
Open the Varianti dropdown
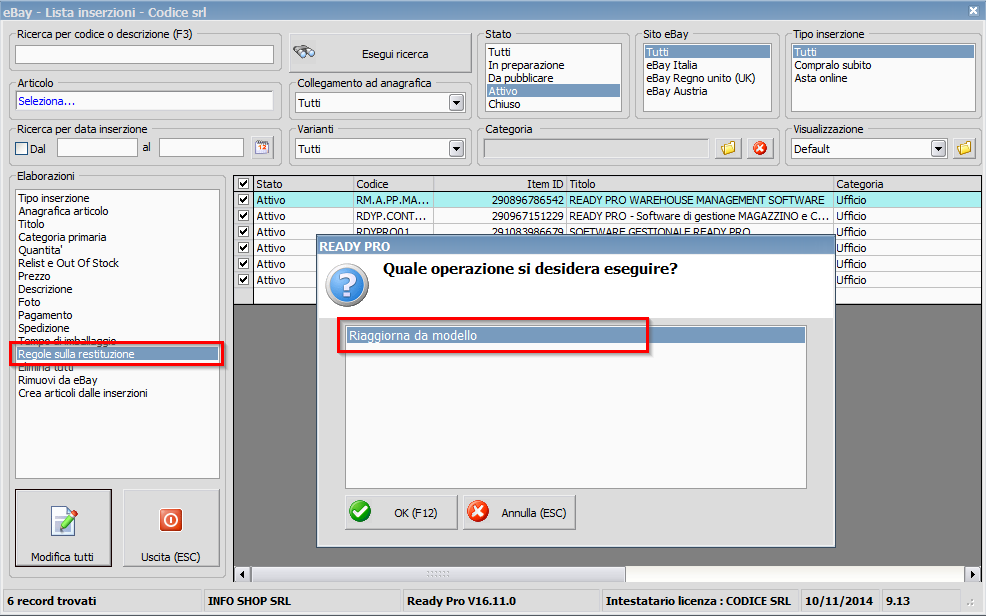(x=457, y=149)
